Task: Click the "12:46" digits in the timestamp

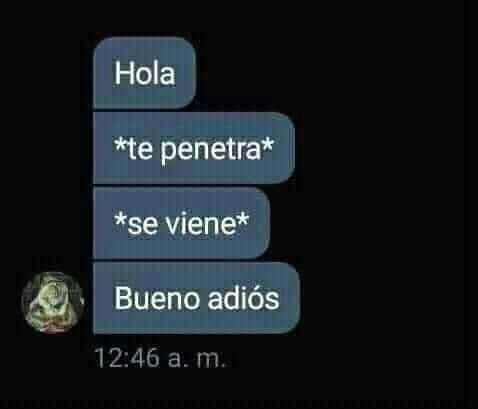Action: (127, 358)
